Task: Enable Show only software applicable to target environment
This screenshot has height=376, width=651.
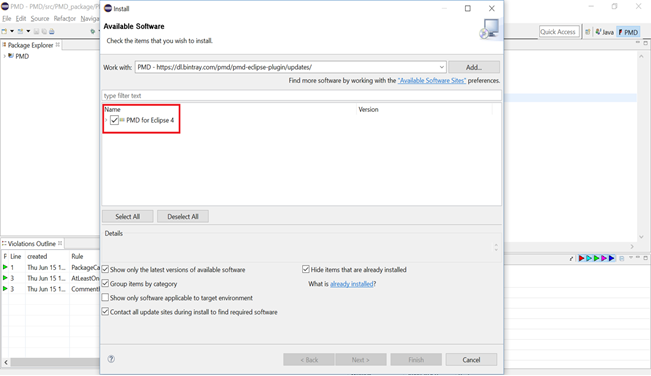Action: pos(105,298)
